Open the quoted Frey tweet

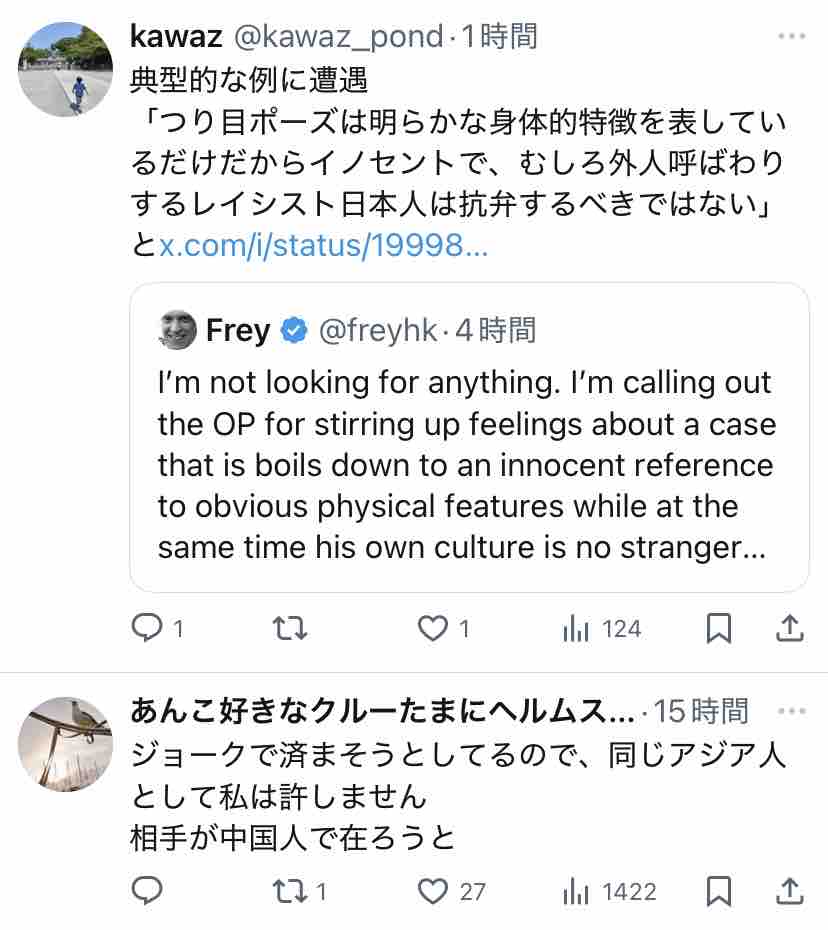click(468, 464)
